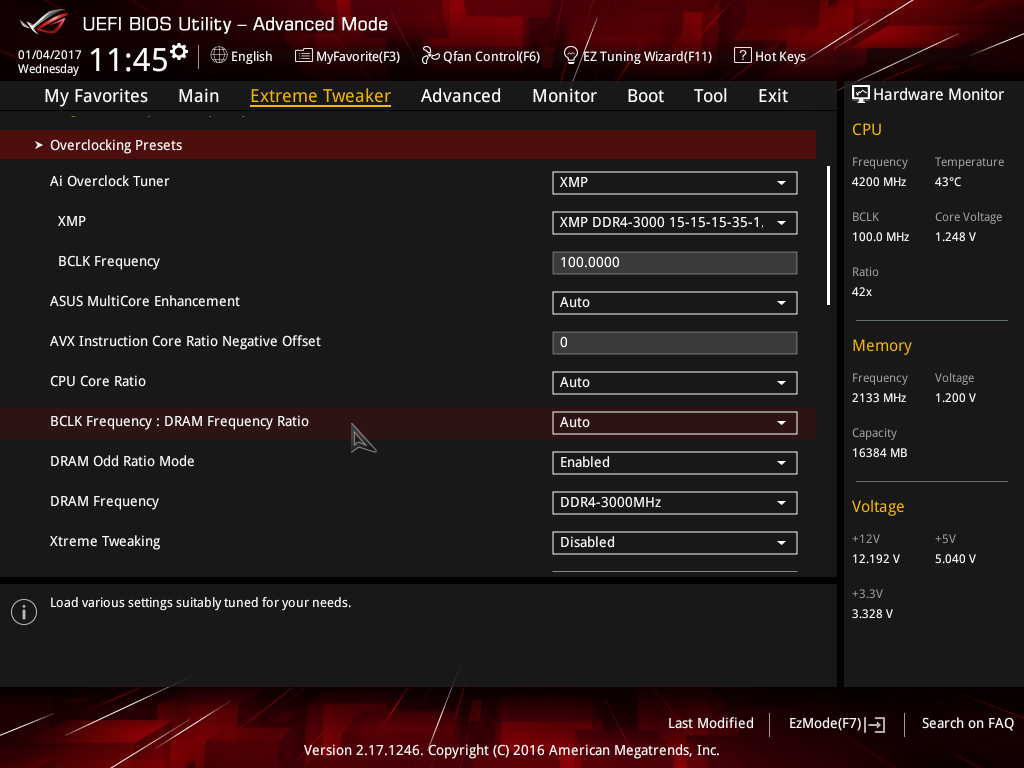Viewport: 1024px width, 768px height.
Task: Launch EZ Tuning Wizard(F11)
Action: 637,56
